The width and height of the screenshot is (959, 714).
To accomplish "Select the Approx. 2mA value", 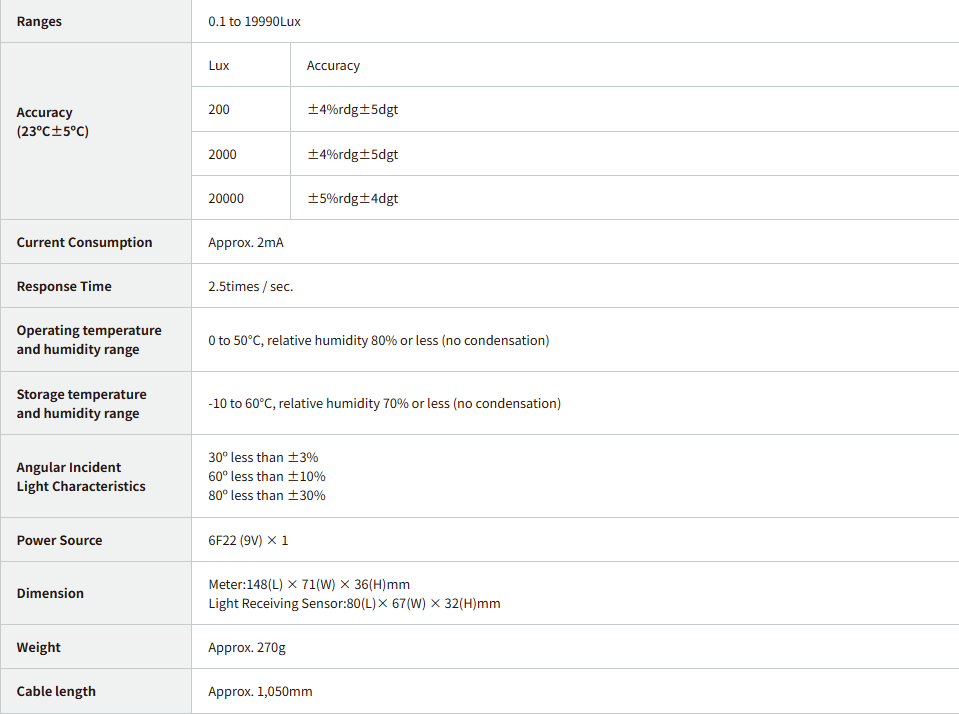I will [x=246, y=242].
